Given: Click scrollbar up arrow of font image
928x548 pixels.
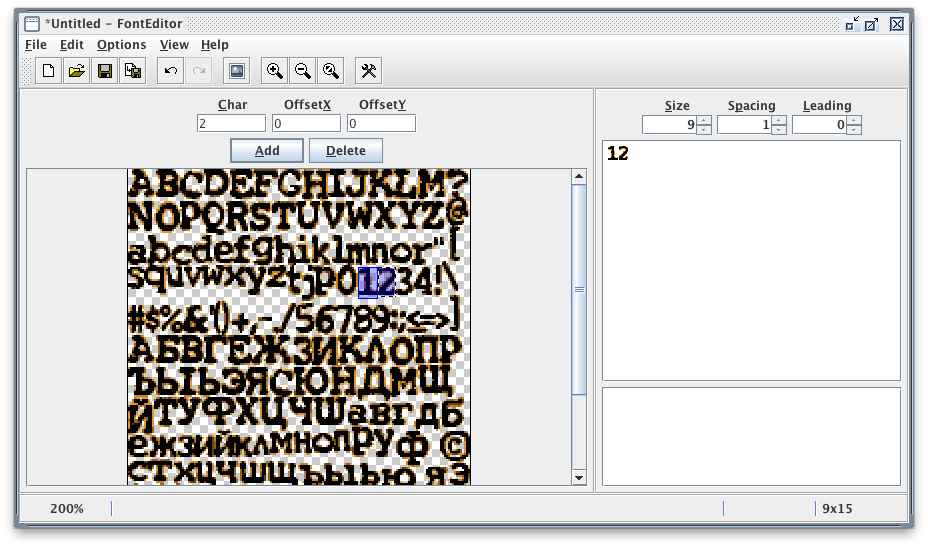Looking at the screenshot, I should 579,176.
